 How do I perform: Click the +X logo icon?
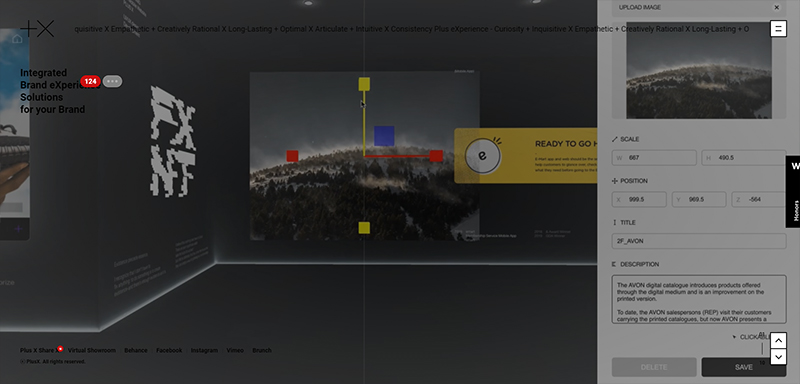tap(37, 29)
